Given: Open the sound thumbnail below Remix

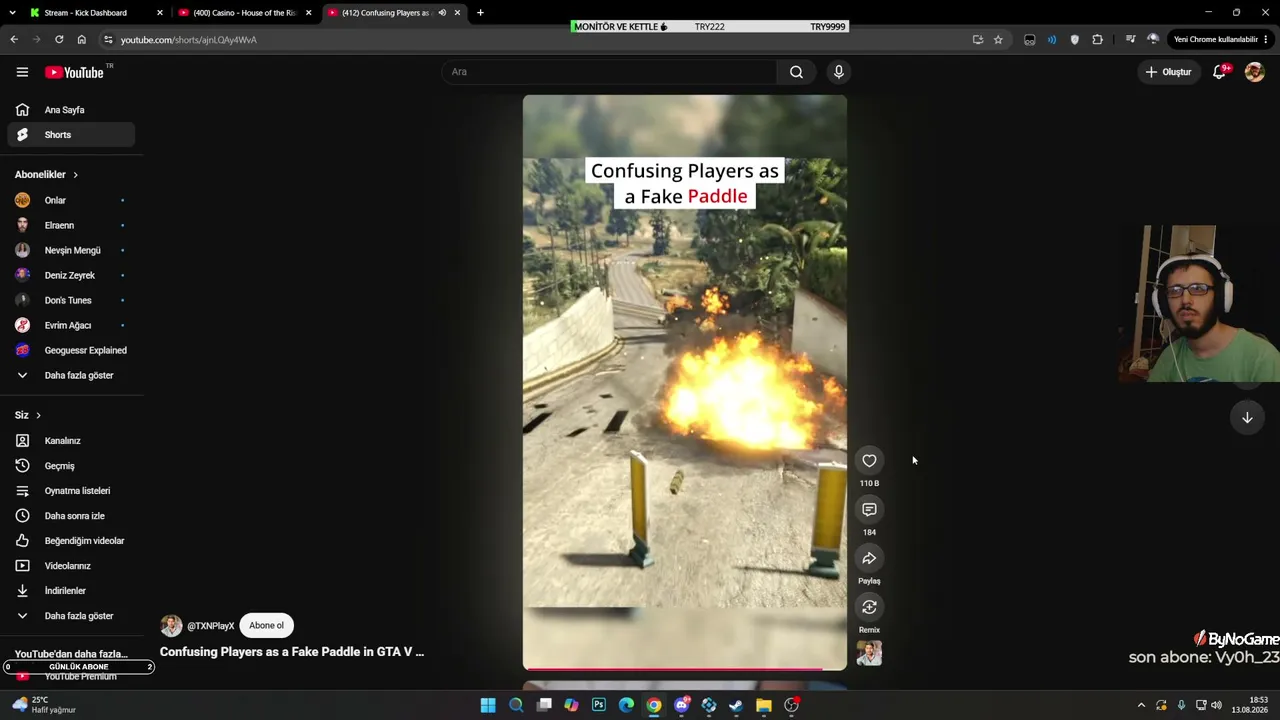Looking at the screenshot, I should point(869,653).
